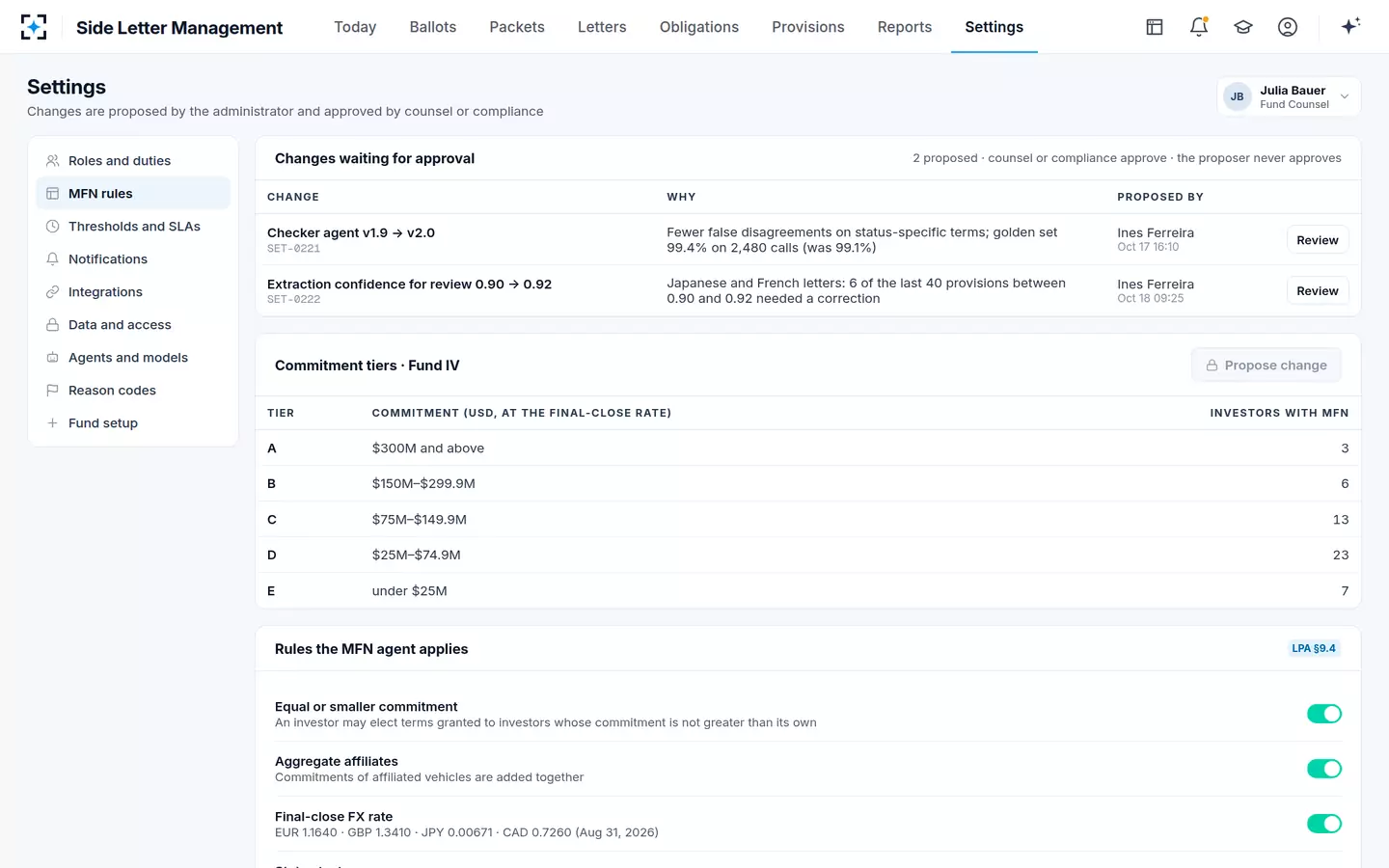Click the Side Letter Management logo icon
The height and width of the screenshot is (868, 1389).
34,27
